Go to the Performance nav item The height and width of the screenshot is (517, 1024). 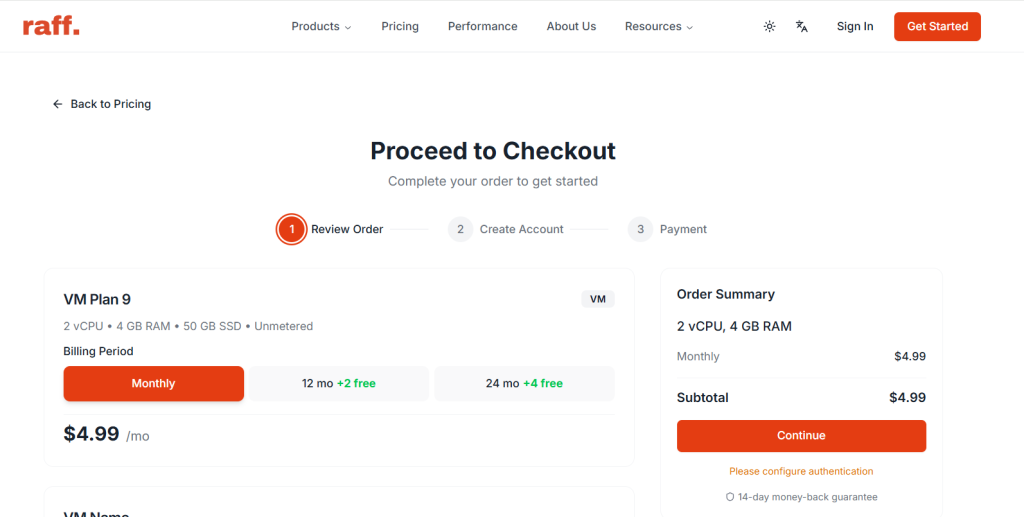(483, 27)
